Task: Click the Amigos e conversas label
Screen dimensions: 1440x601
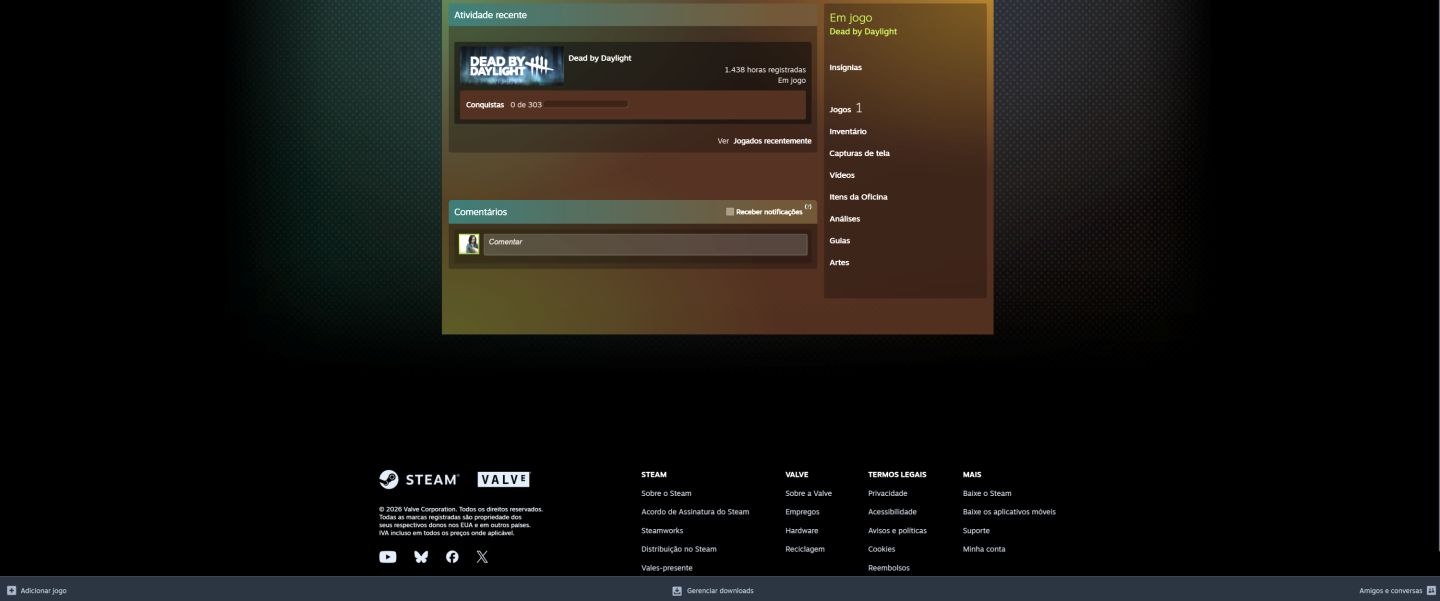Action: pyautogui.click(x=1390, y=591)
